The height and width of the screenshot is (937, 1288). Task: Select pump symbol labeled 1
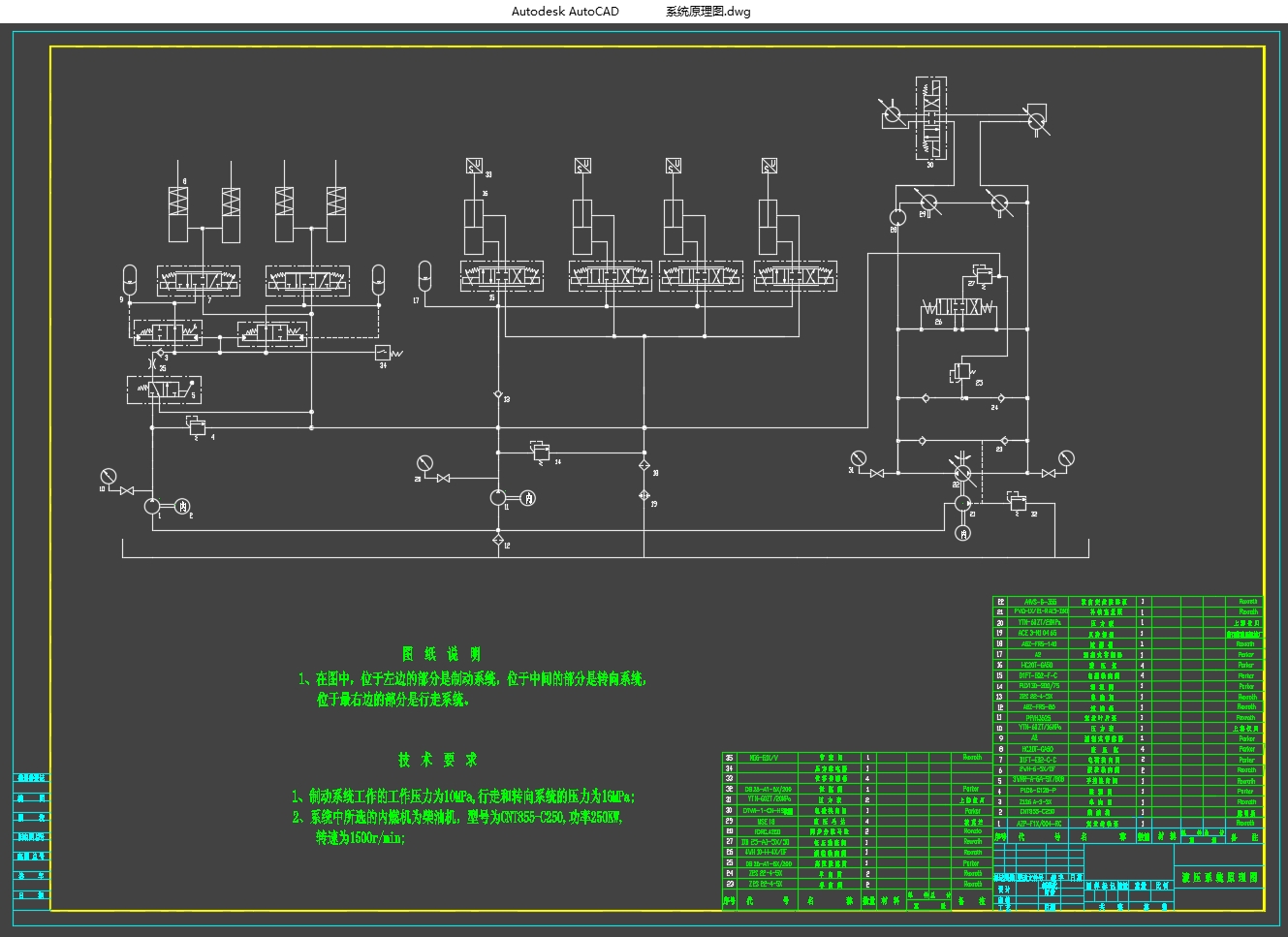coord(152,506)
